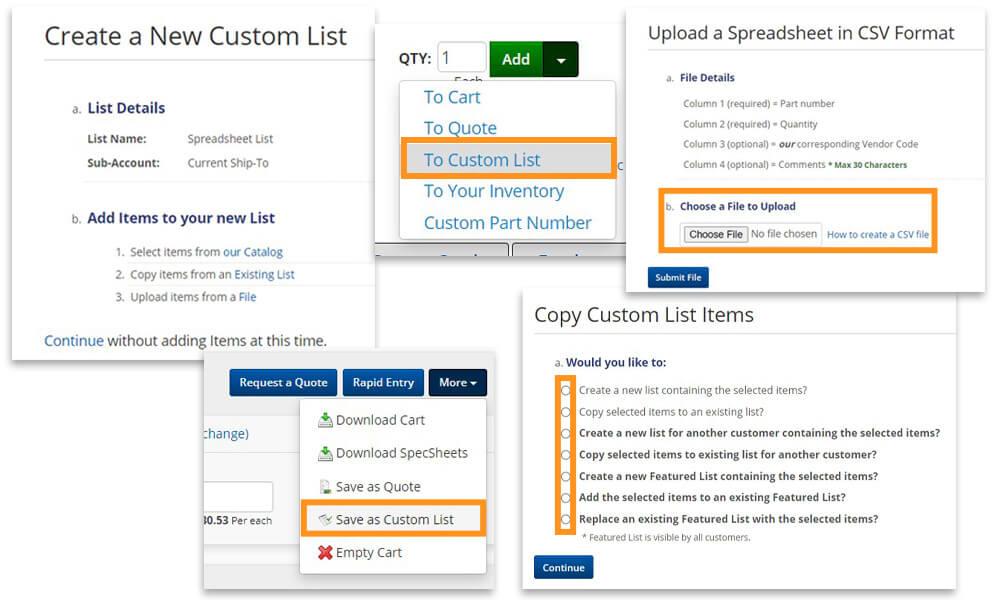Click the 'Upload a Spreadsheet in CSV Format' heading
The image size is (1000, 600).
tap(801, 33)
